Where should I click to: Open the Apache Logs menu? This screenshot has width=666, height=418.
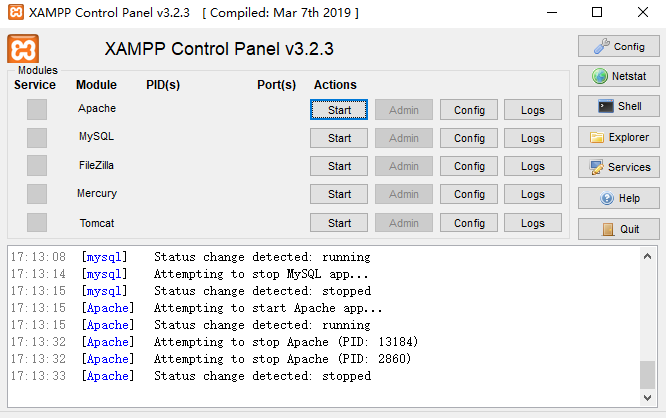pos(533,110)
